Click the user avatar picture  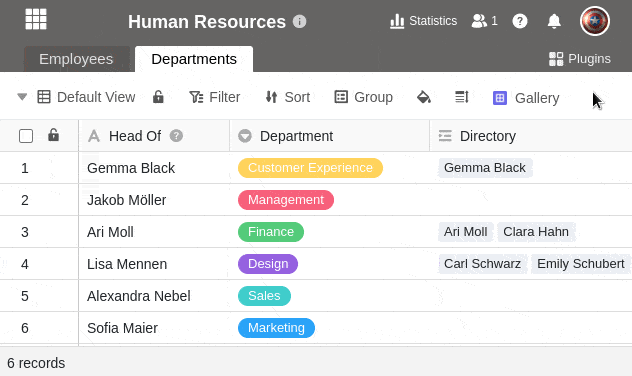[595, 21]
